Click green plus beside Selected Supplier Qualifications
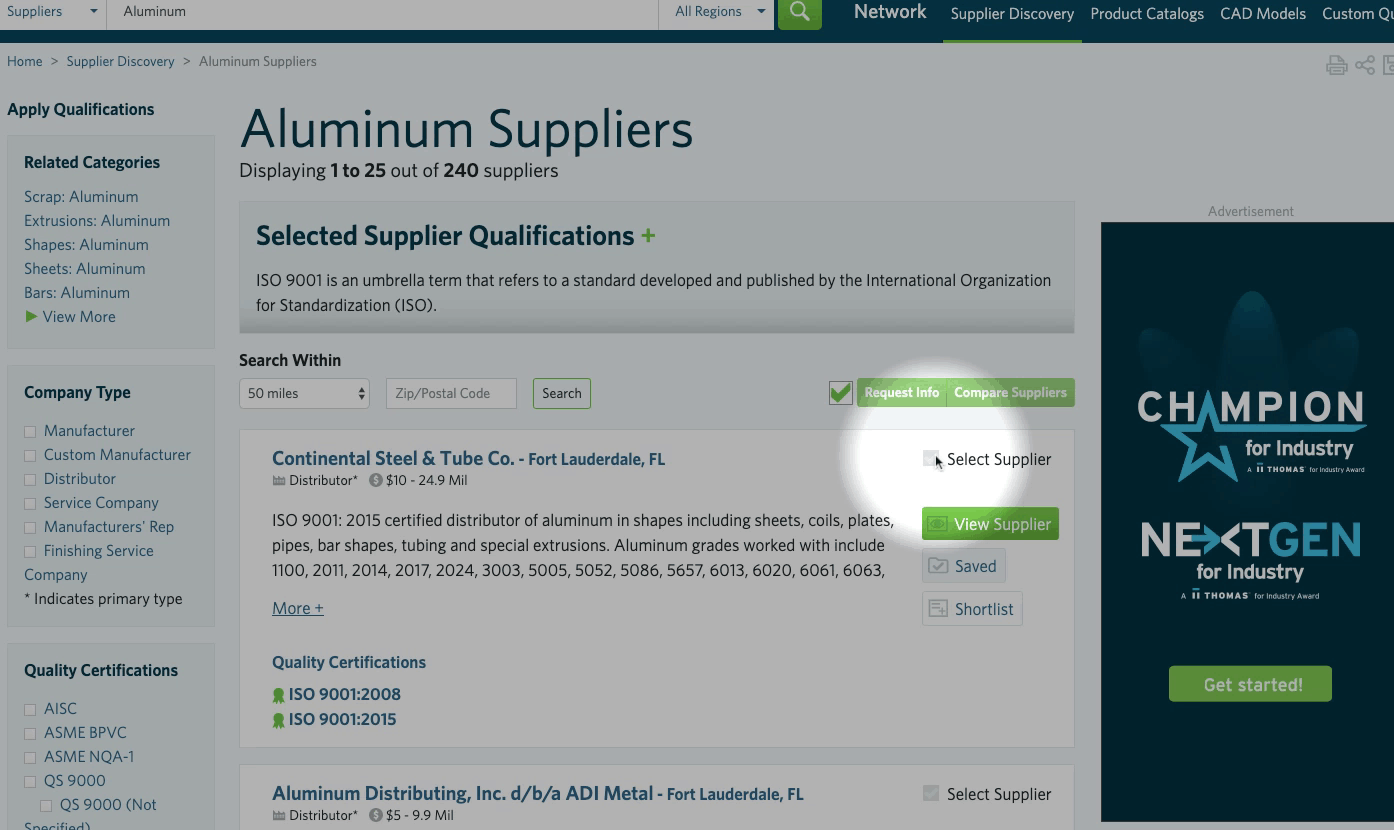The image size is (1394, 830). coord(648,236)
